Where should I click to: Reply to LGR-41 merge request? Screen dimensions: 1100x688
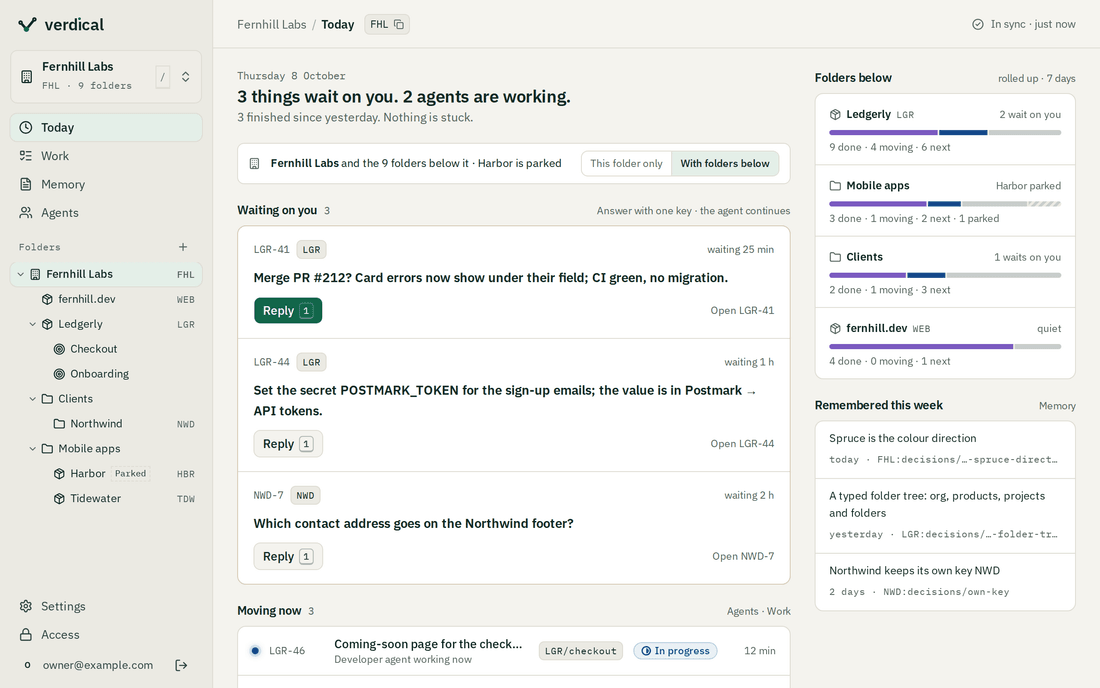[x=288, y=311]
